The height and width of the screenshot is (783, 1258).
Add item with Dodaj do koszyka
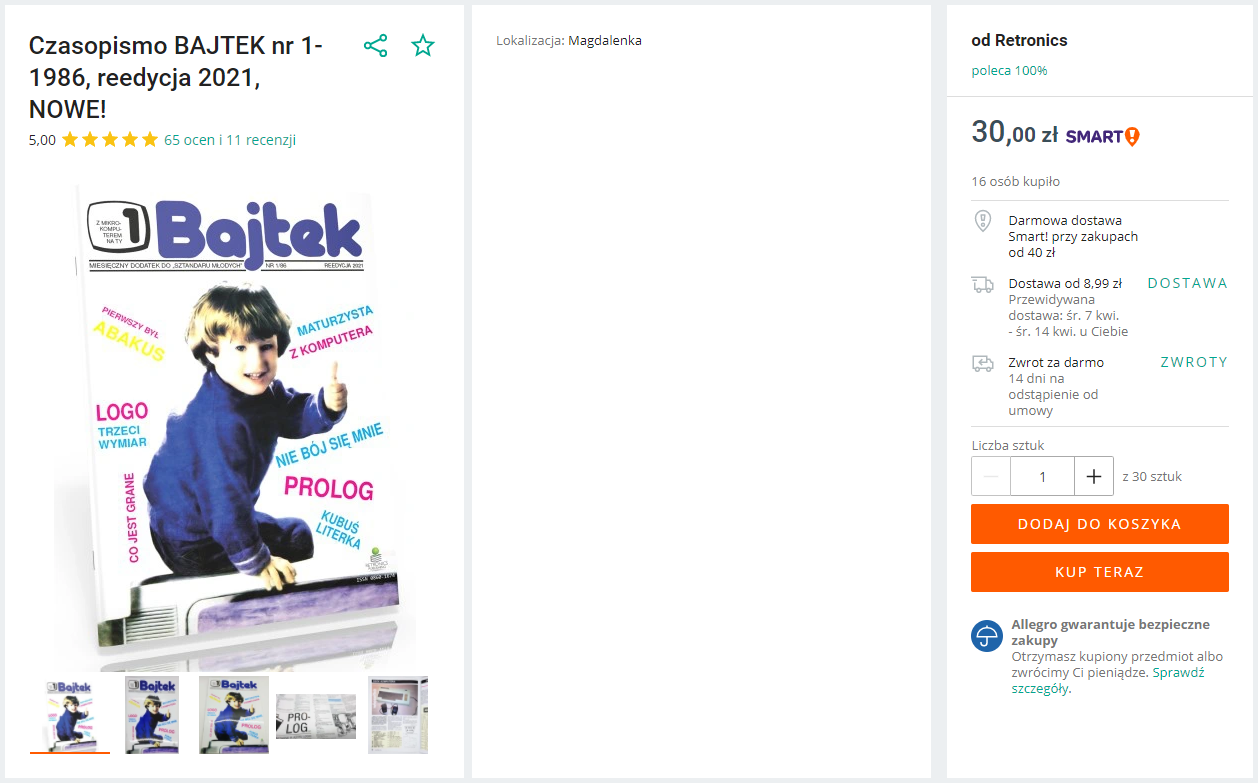(1099, 524)
